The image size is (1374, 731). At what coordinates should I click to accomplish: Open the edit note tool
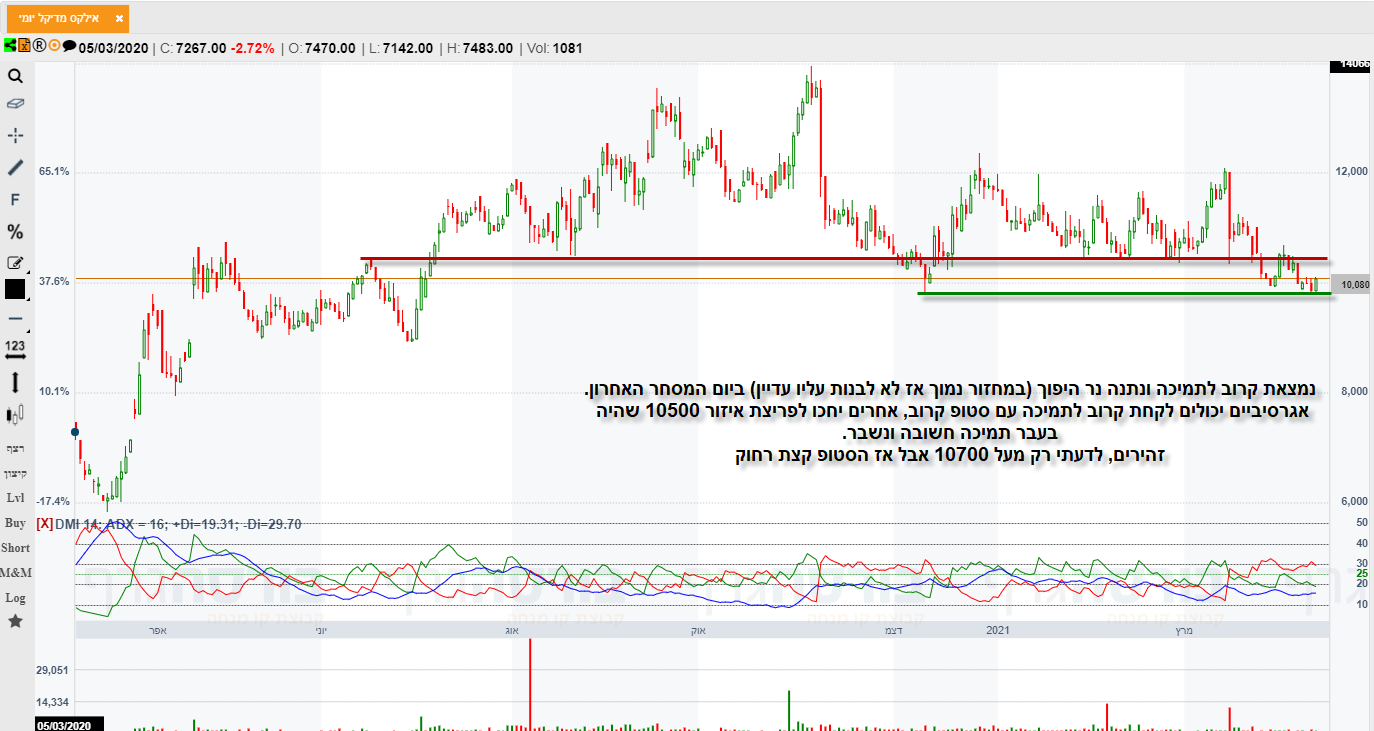pos(15,263)
